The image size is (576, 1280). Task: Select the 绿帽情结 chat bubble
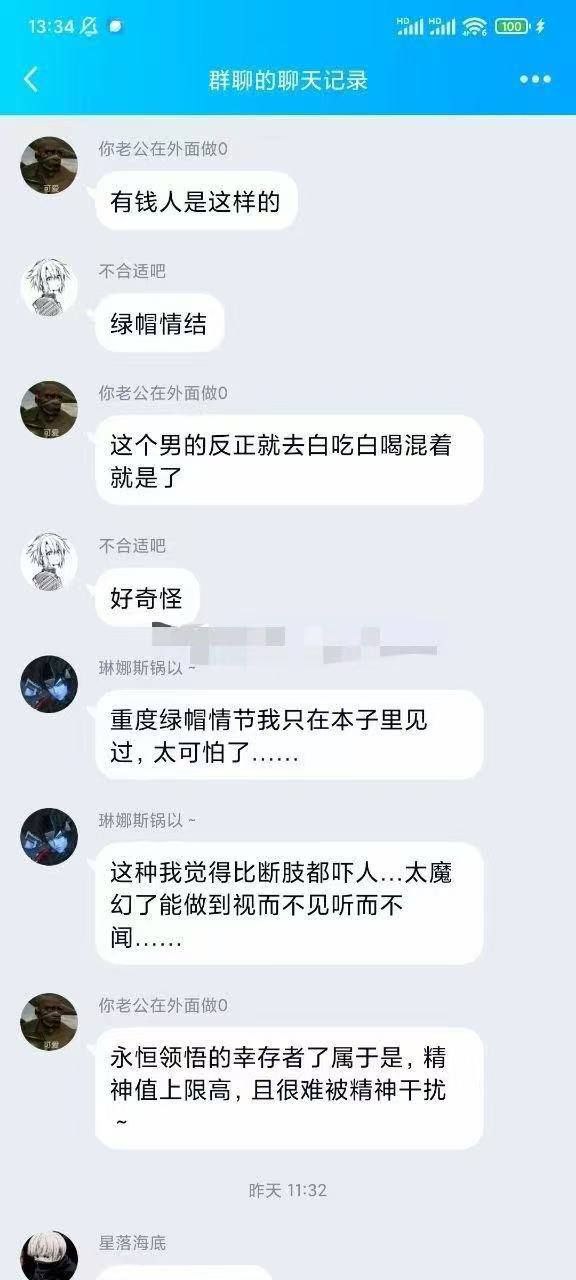click(x=159, y=323)
